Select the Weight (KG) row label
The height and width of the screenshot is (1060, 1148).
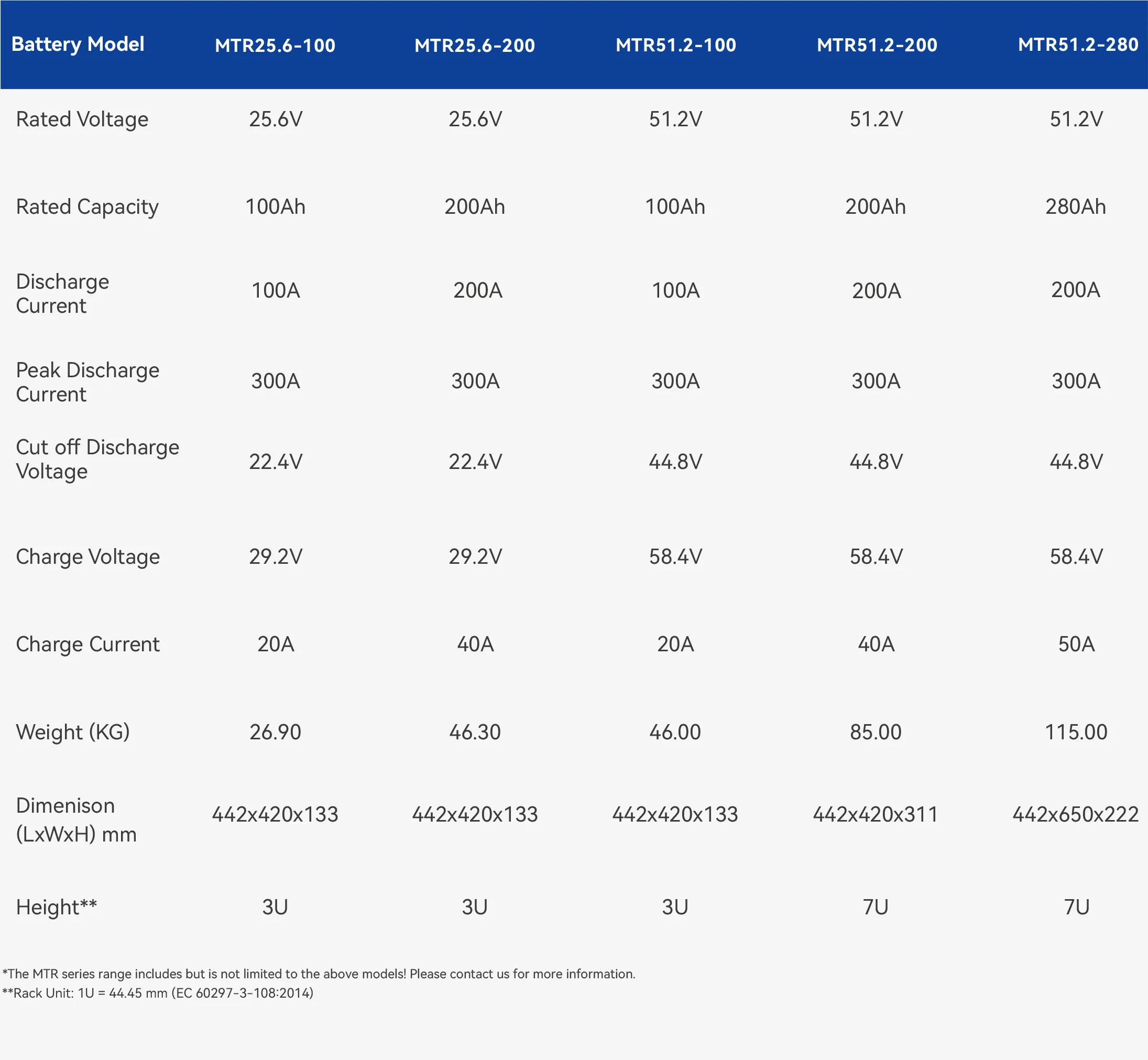coord(73,733)
